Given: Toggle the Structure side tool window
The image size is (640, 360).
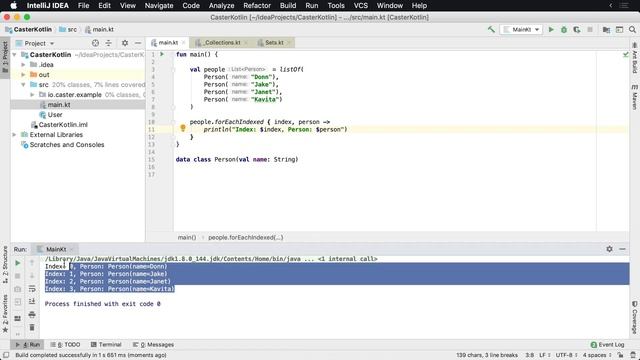Looking at the screenshot, I should (5, 264).
